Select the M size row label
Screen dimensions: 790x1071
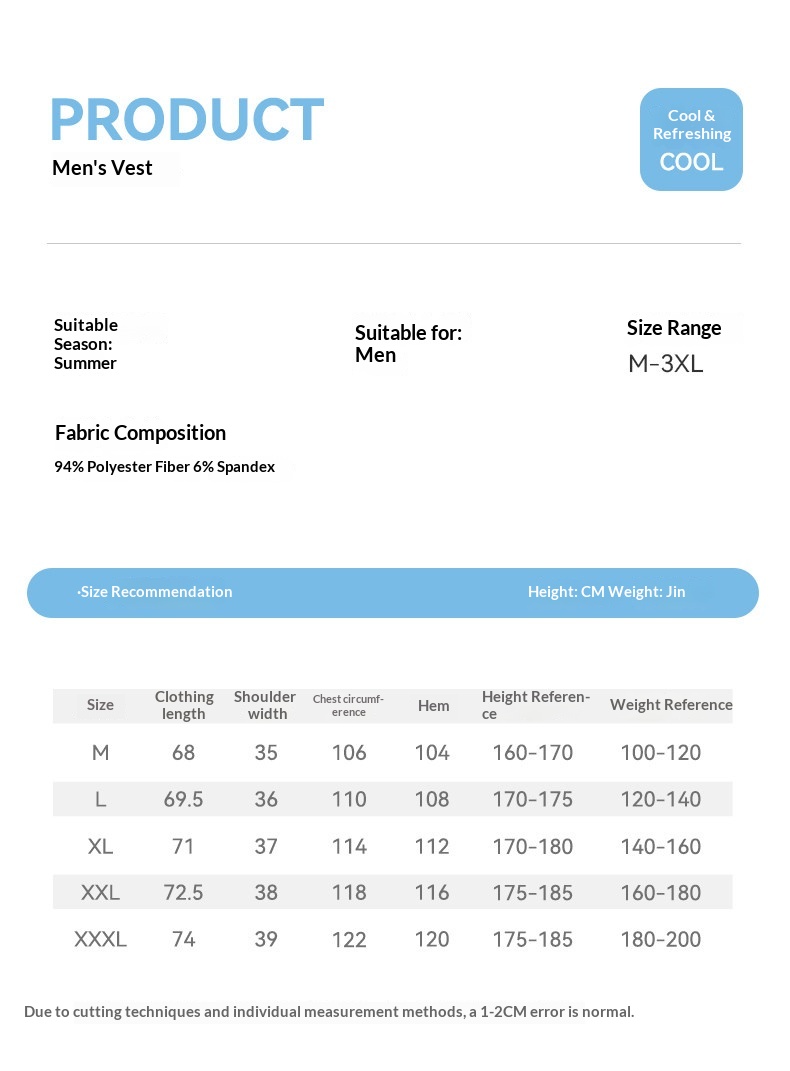tap(100, 753)
